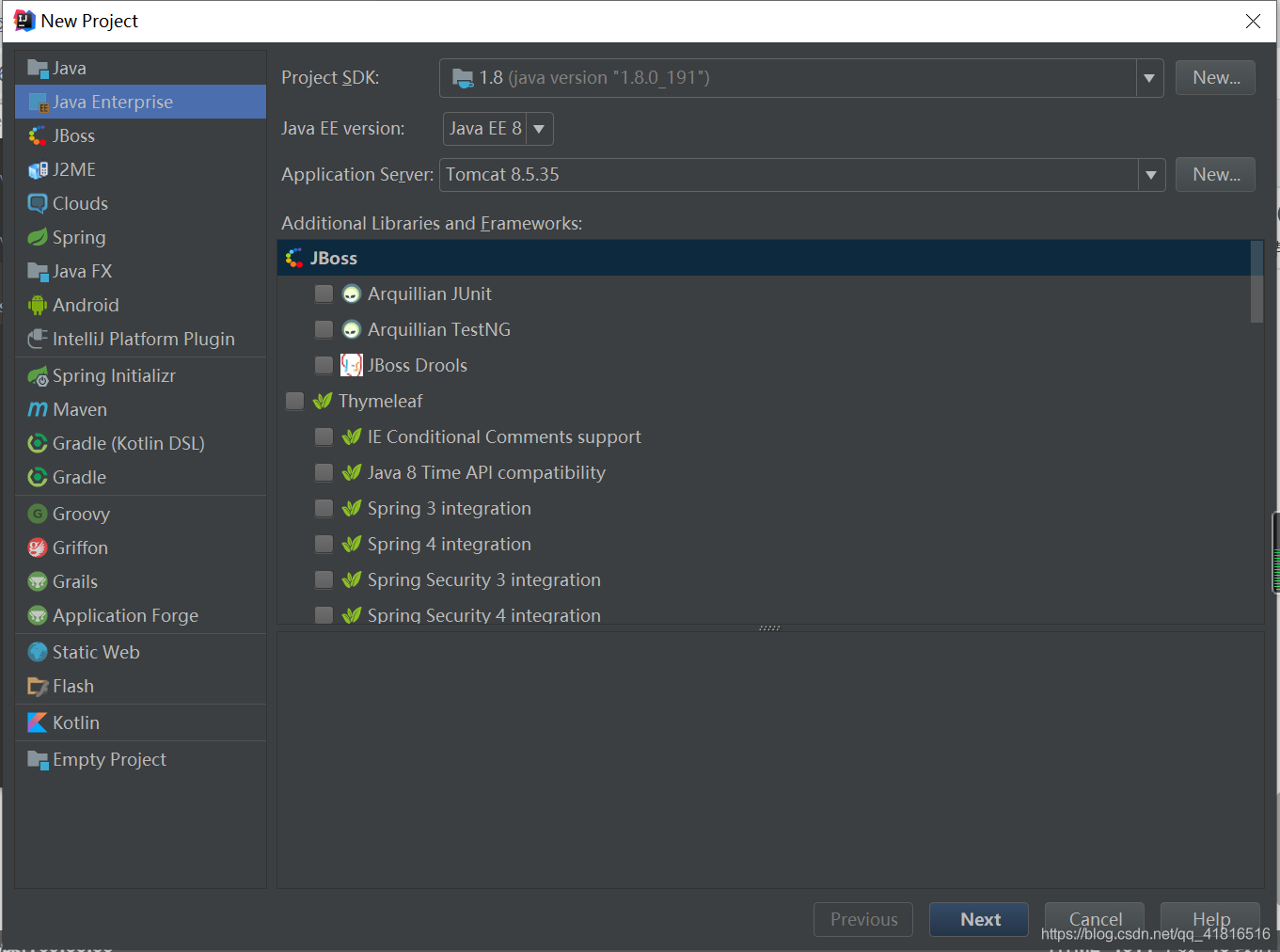Select Kotlin project type label
The height and width of the screenshot is (952, 1280).
point(76,722)
